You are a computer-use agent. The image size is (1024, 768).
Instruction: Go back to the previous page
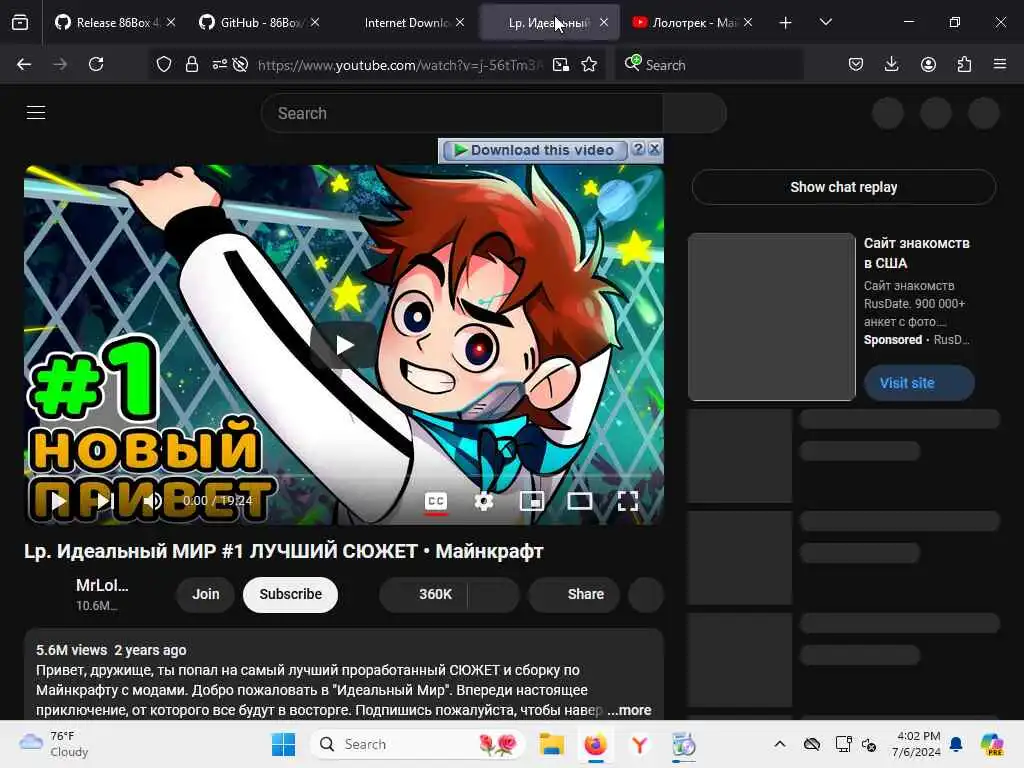24,64
